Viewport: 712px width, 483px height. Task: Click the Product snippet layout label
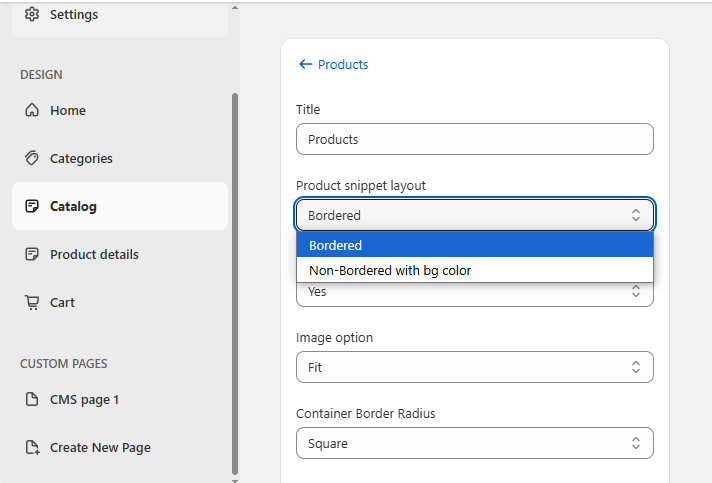coord(361,185)
